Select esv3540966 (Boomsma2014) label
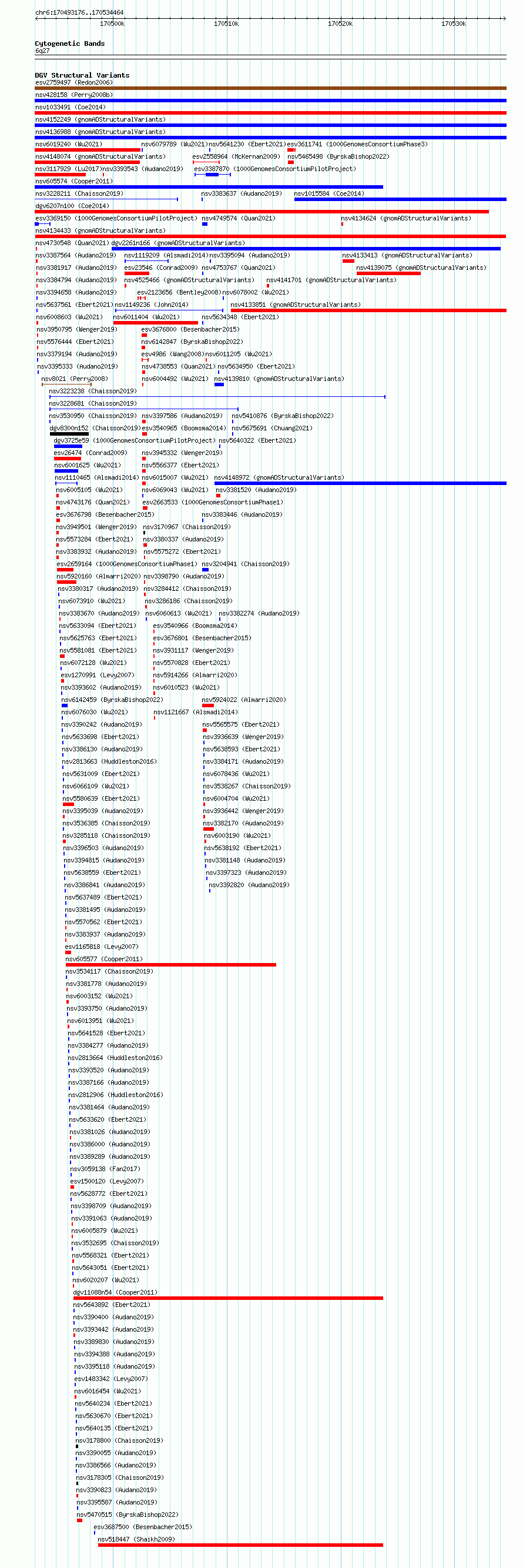Image resolution: width=523 pixels, height=1568 pixels. [x=195, y=626]
